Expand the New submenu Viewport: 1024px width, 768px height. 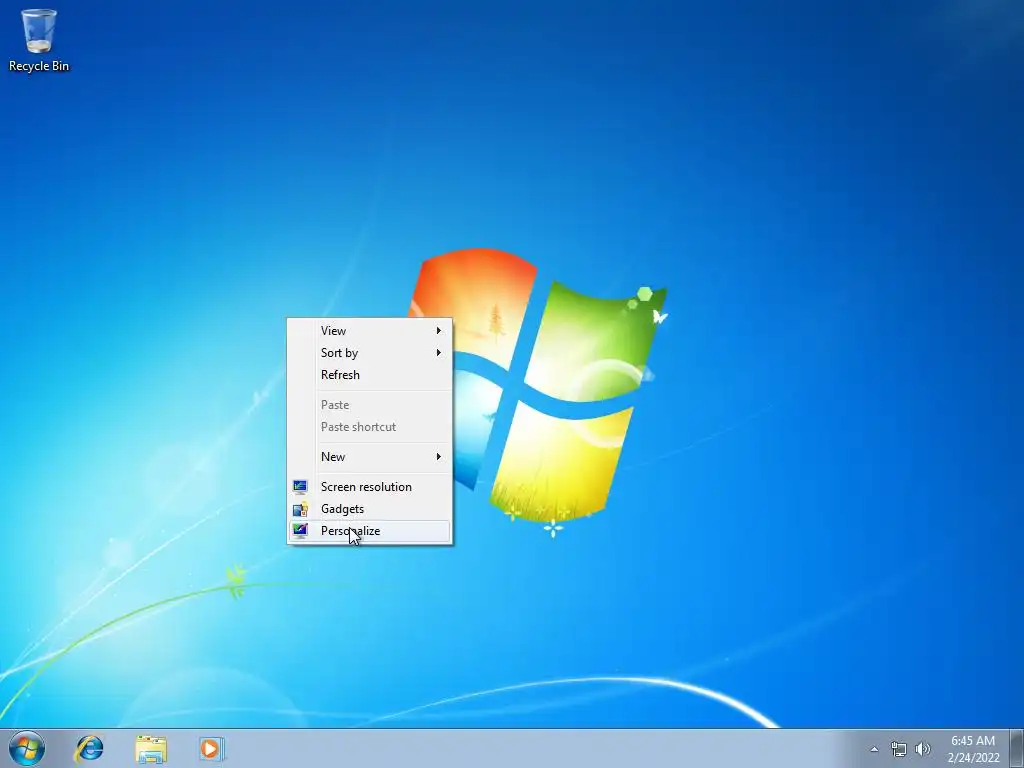click(370, 456)
